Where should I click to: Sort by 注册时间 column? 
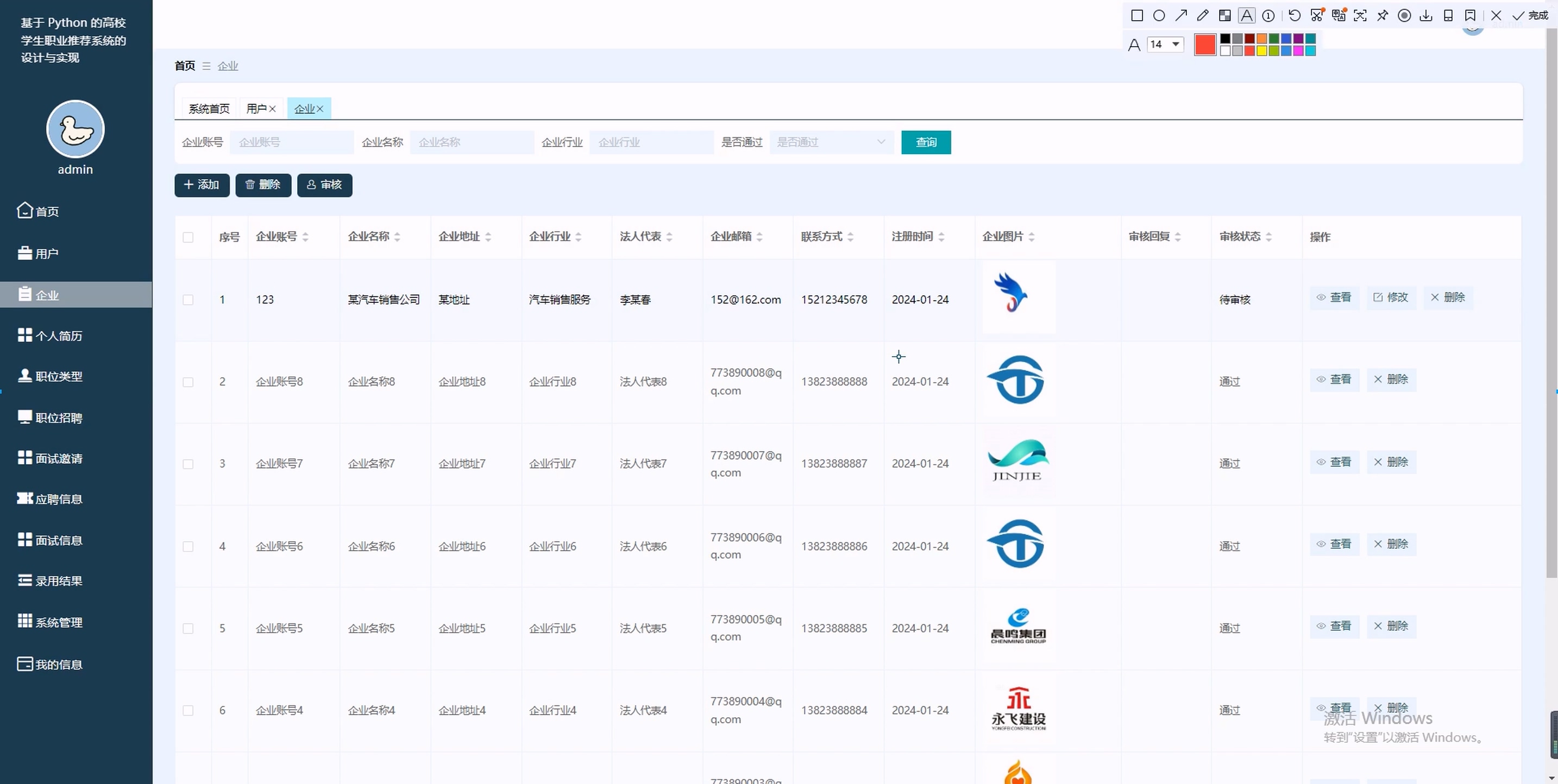click(941, 237)
